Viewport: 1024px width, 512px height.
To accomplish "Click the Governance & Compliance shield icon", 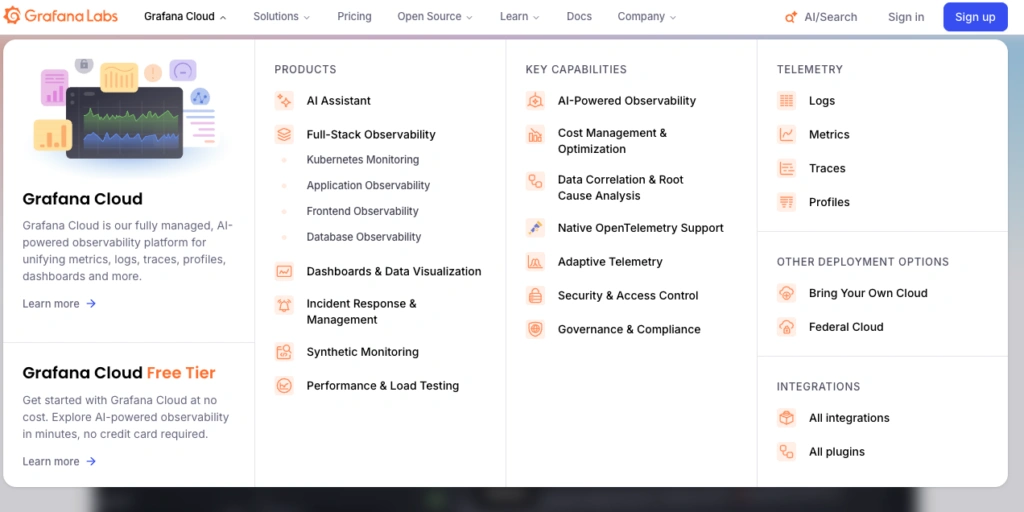I will point(536,330).
